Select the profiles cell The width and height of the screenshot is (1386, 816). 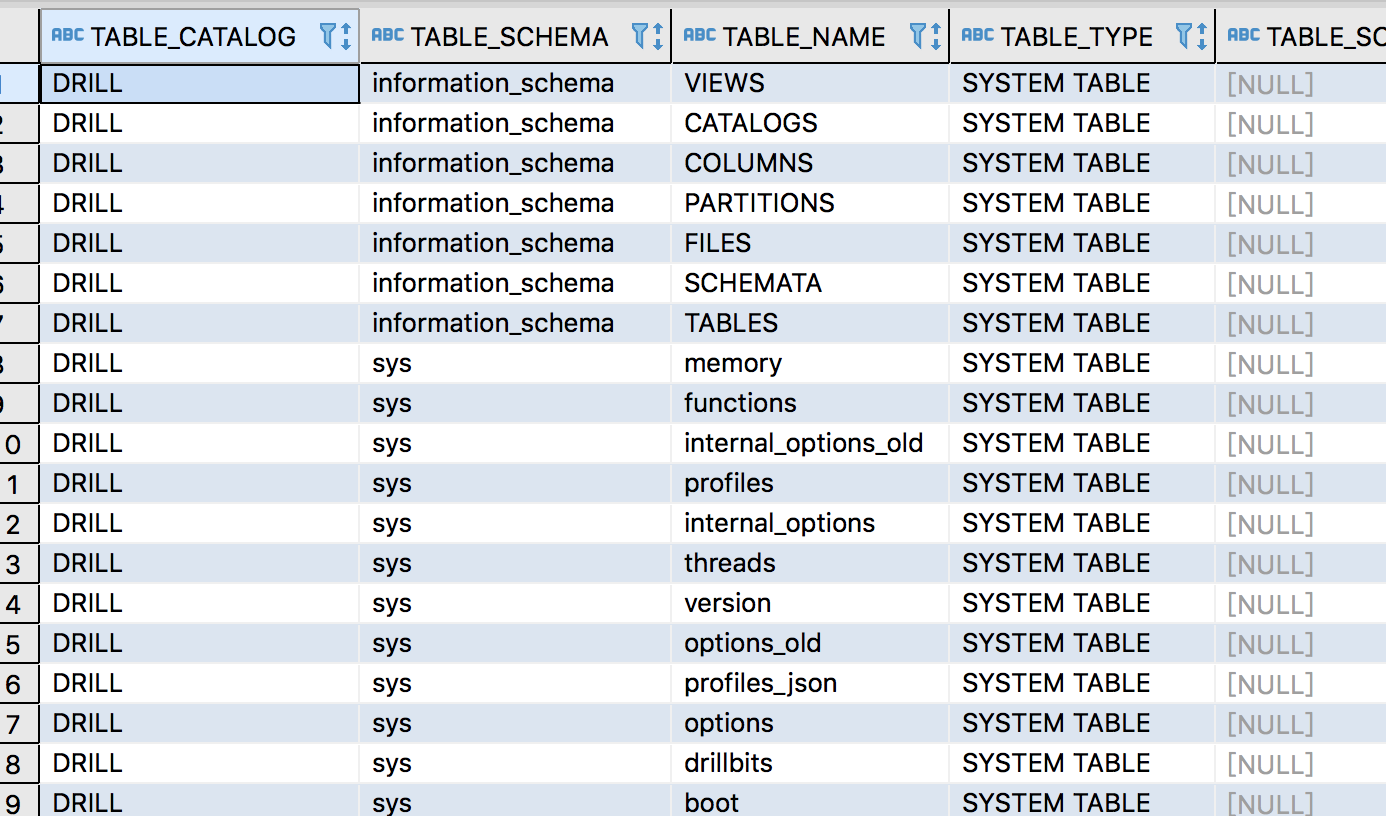811,483
